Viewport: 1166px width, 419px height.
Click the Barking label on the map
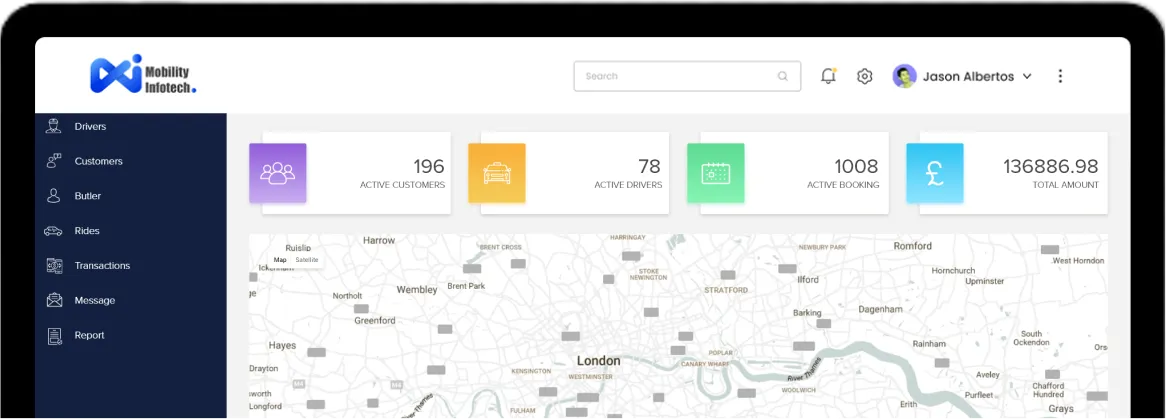tap(807, 313)
